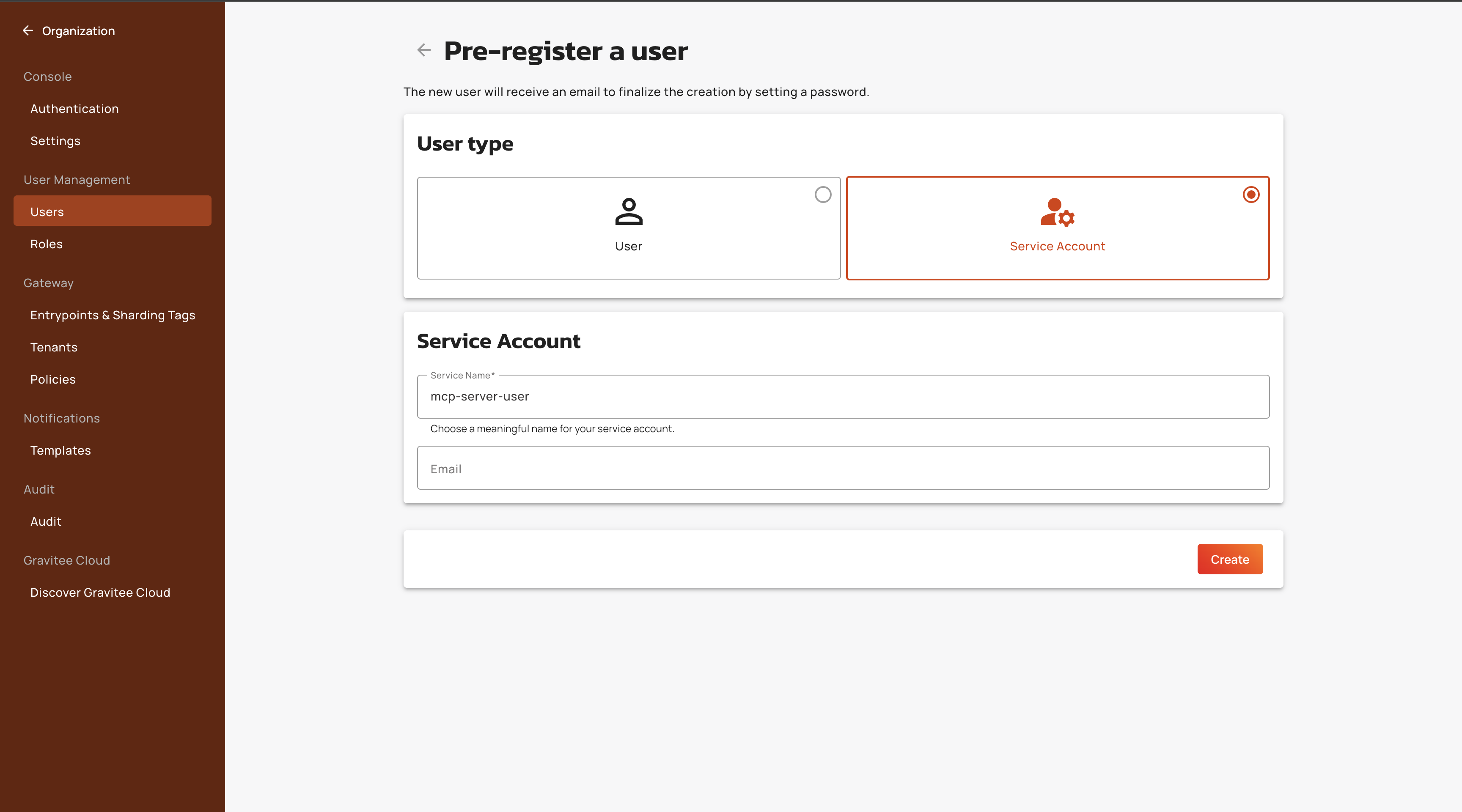Image resolution: width=1462 pixels, height=812 pixels.
Task: Go to the Users menu item
Action: click(x=47, y=211)
